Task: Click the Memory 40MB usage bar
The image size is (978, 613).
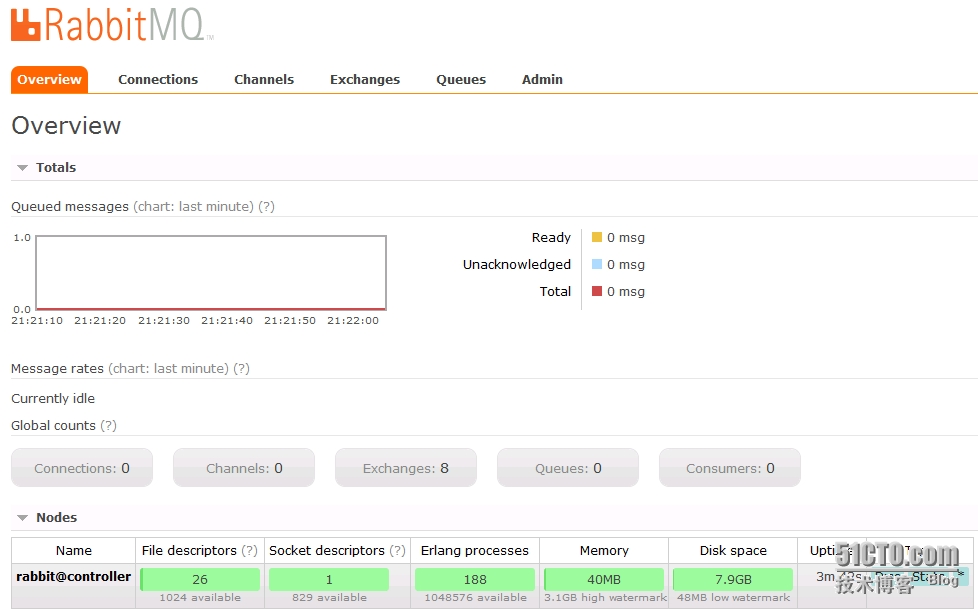Action: 604,579
